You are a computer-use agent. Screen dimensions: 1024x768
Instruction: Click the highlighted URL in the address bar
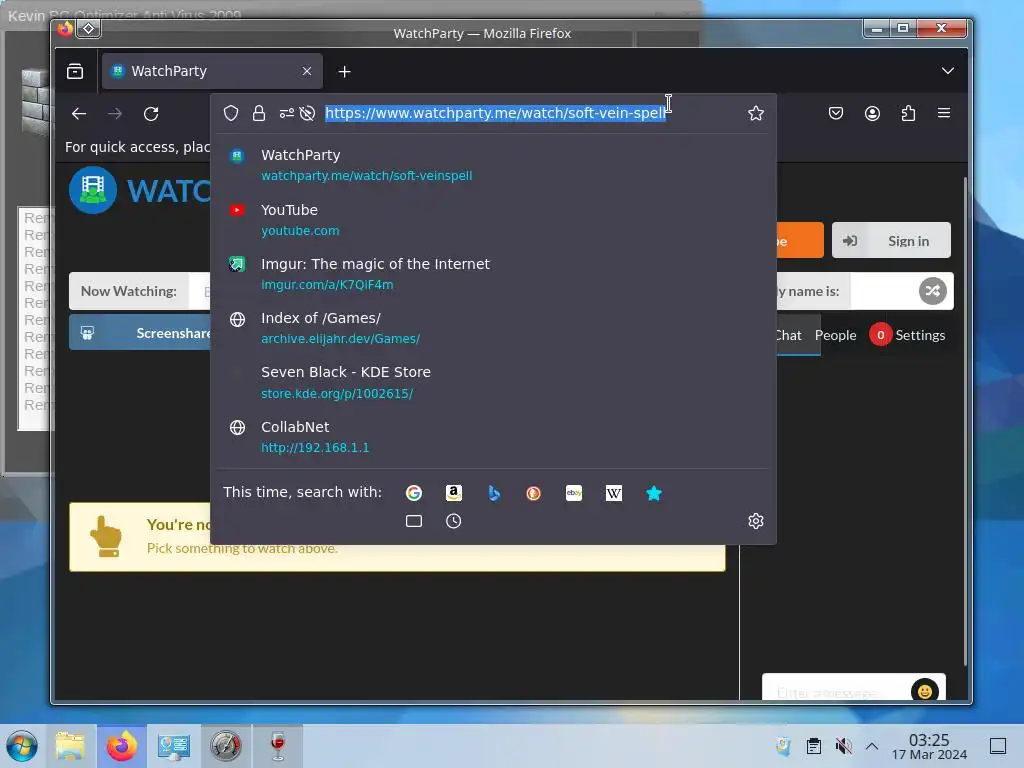(496, 113)
